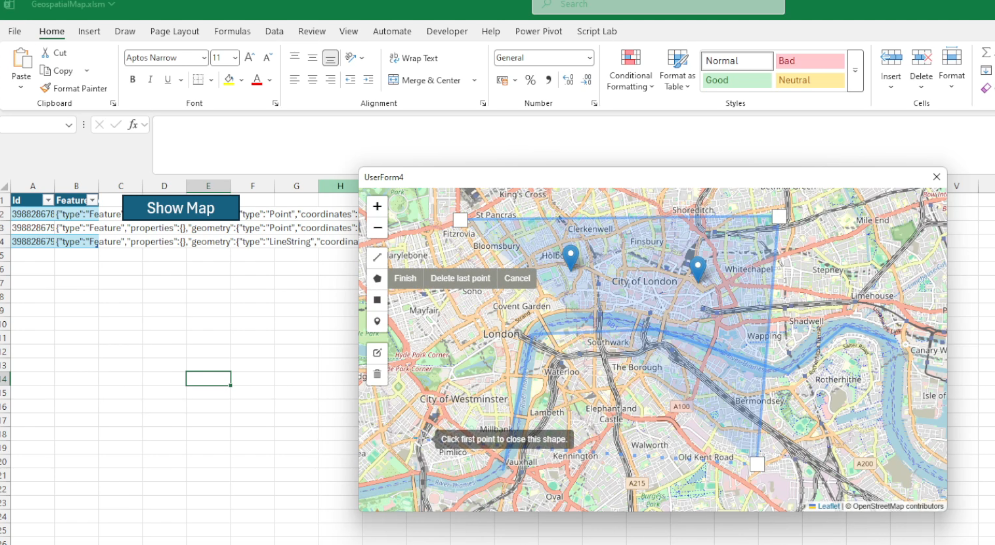Set top vertical alignment
The height and width of the screenshot is (545, 995).
[x=294, y=58]
